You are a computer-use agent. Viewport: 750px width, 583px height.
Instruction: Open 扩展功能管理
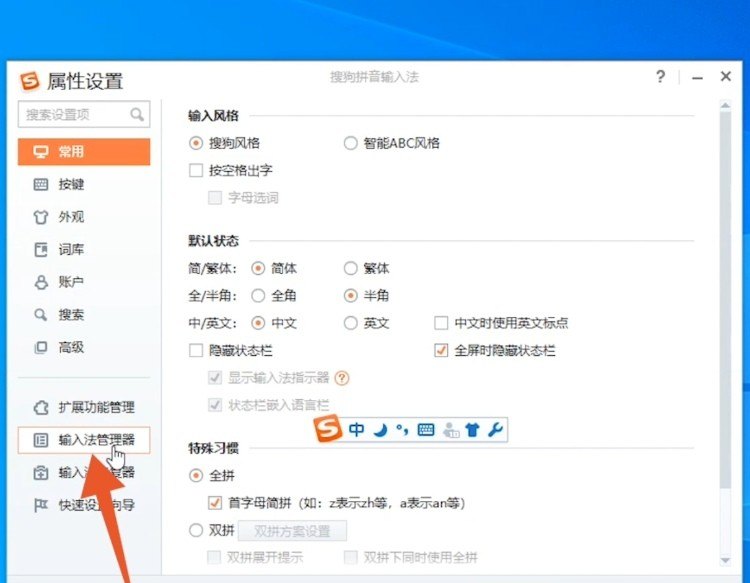84,407
